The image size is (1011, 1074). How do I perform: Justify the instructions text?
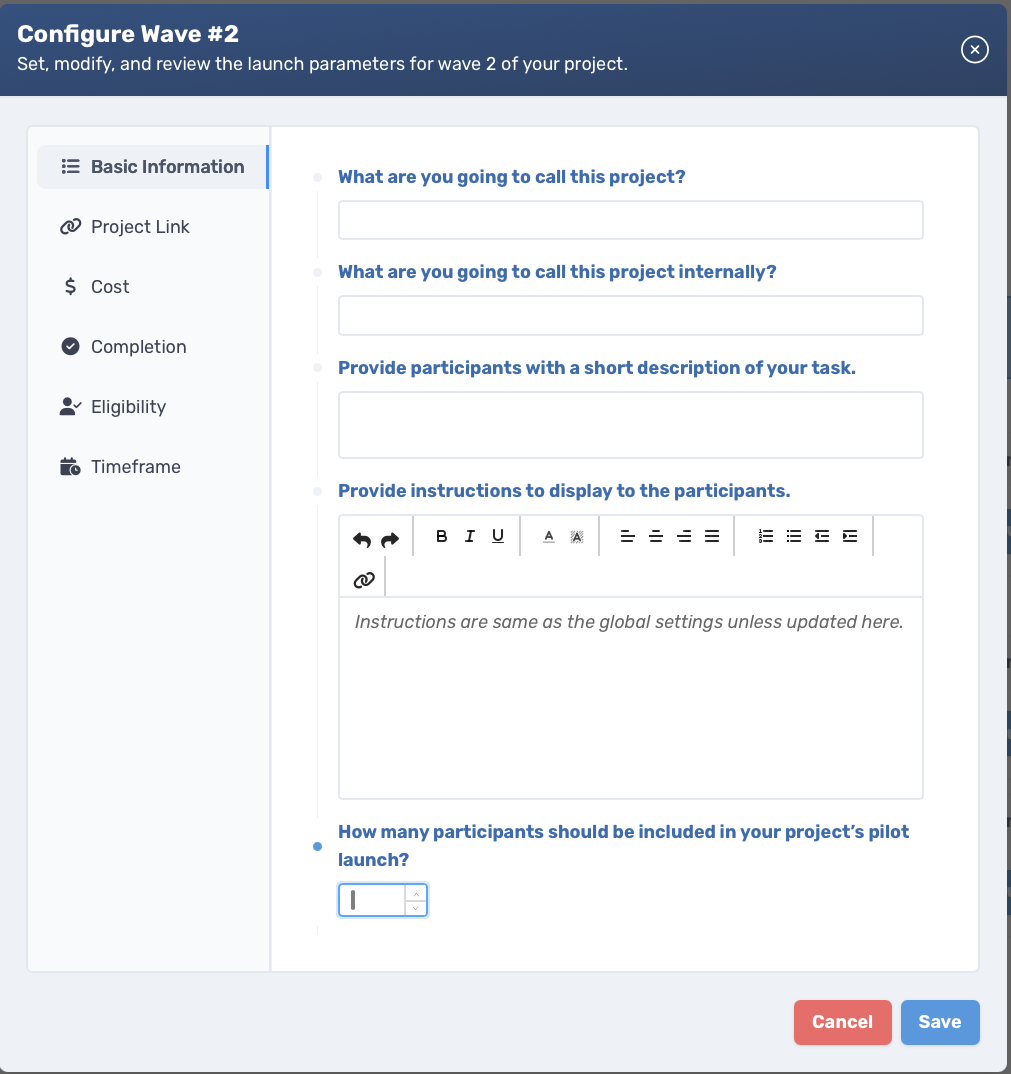(x=712, y=536)
